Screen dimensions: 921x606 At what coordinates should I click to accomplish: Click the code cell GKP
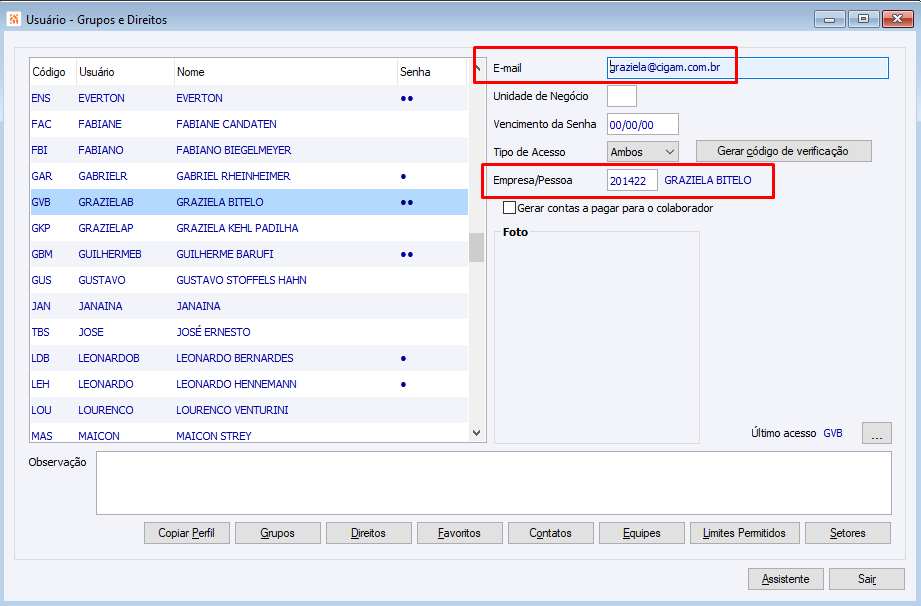click(x=41, y=228)
